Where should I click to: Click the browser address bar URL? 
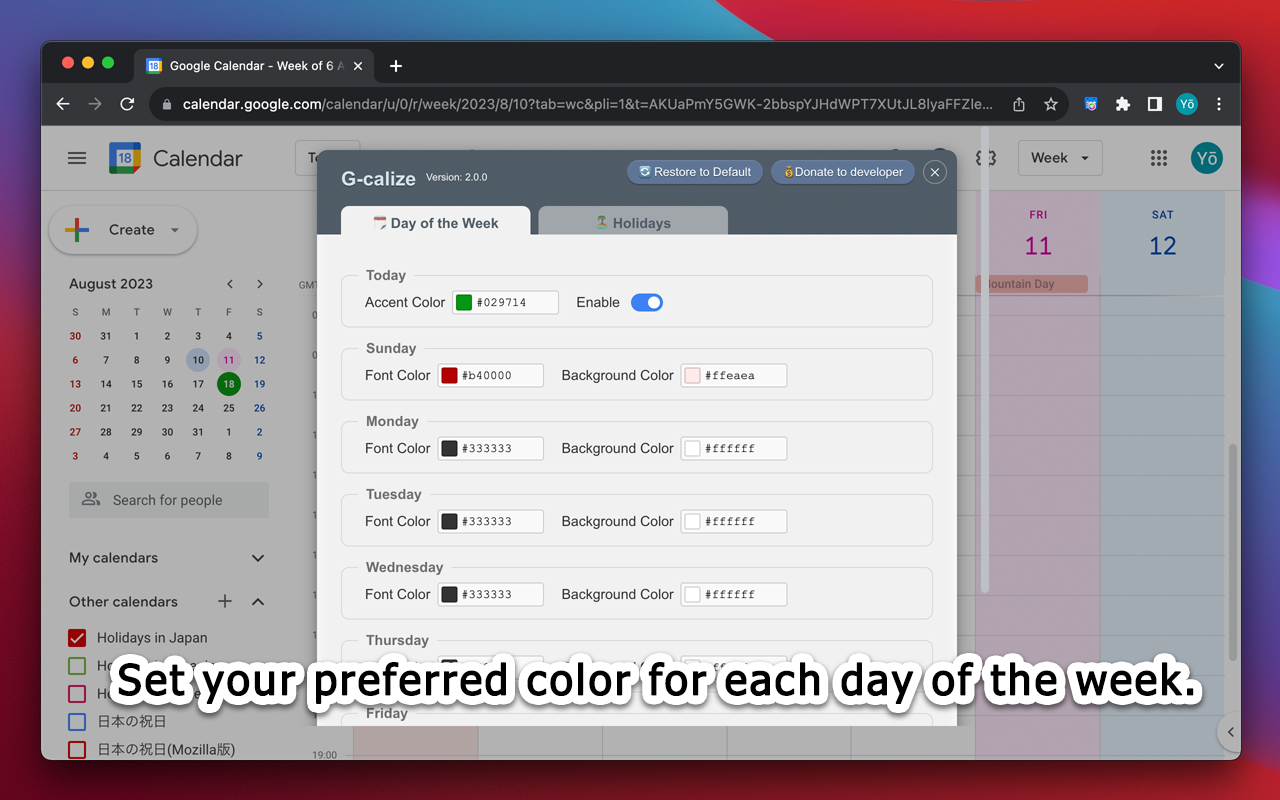tap(588, 104)
